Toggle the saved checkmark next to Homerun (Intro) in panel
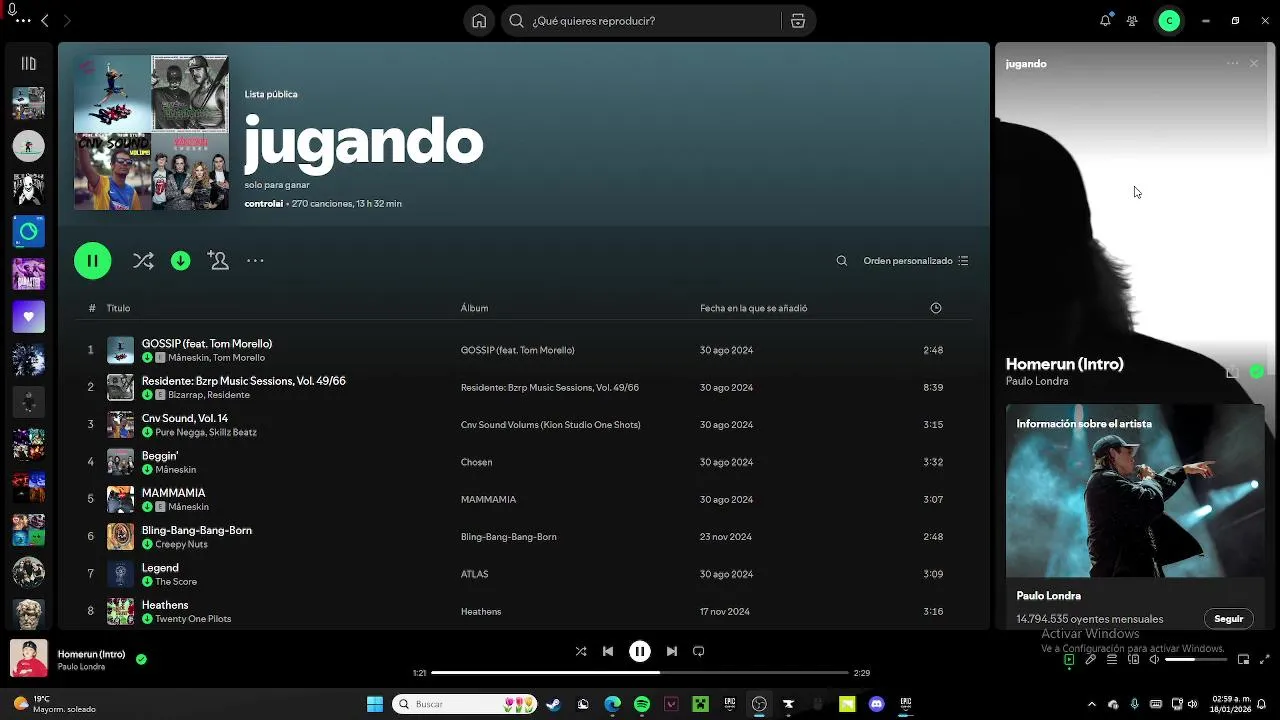 pos(1257,372)
